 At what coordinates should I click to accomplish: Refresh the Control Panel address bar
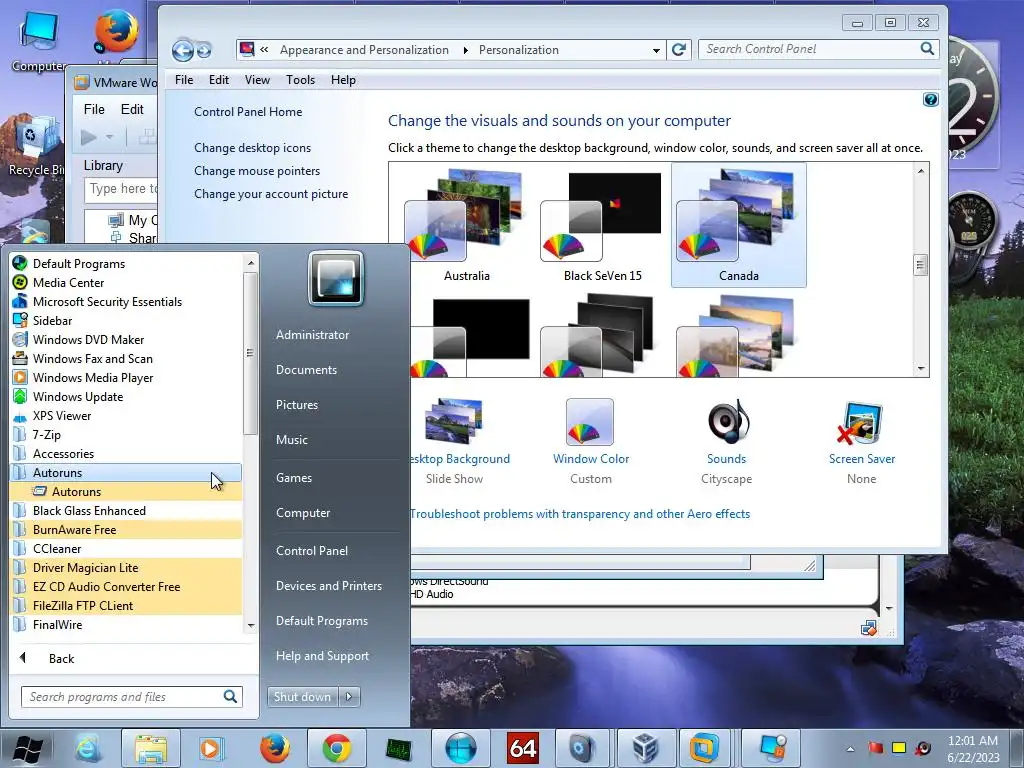[x=679, y=50]
